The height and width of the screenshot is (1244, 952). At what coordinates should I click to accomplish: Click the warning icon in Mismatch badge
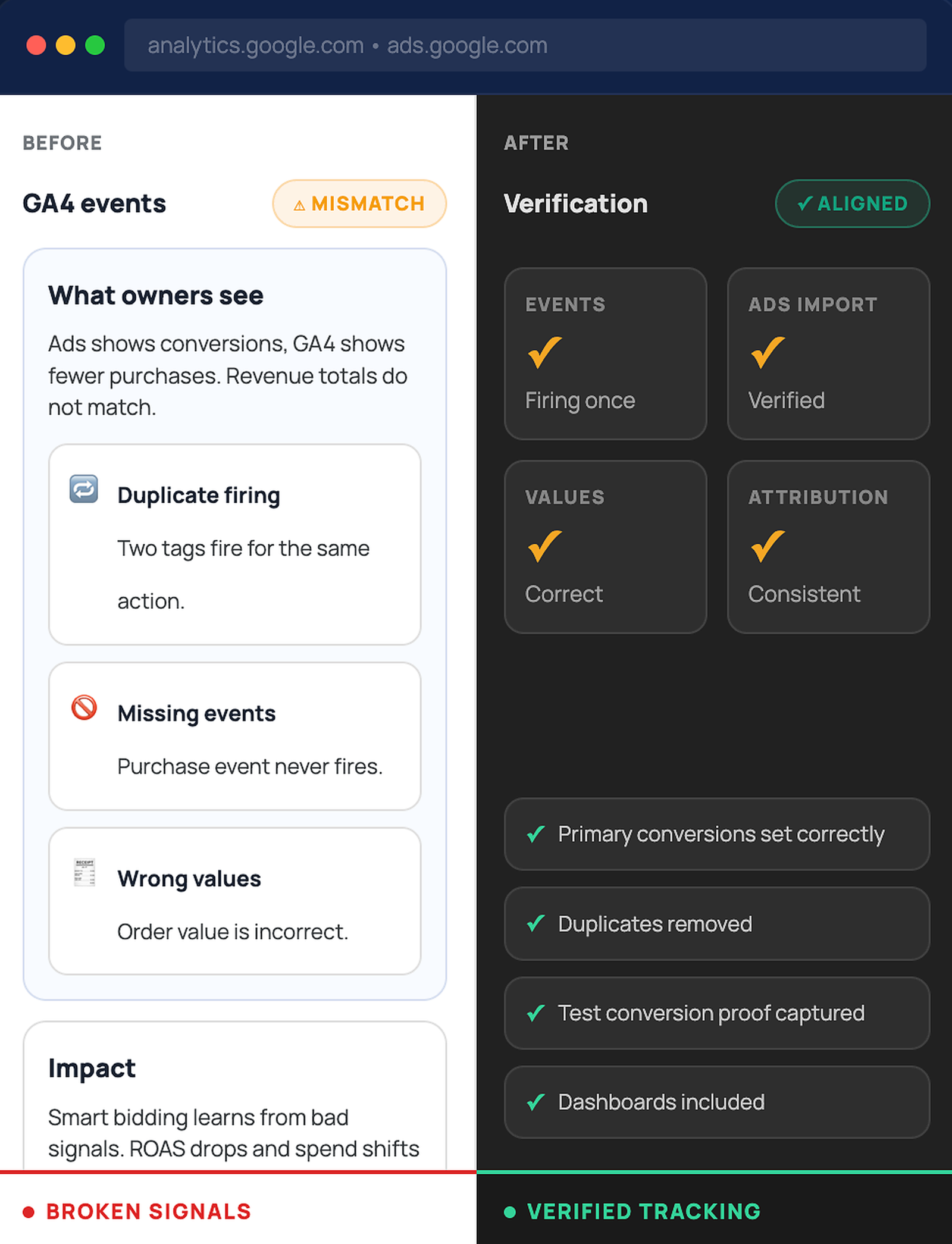tap(299, 205)
